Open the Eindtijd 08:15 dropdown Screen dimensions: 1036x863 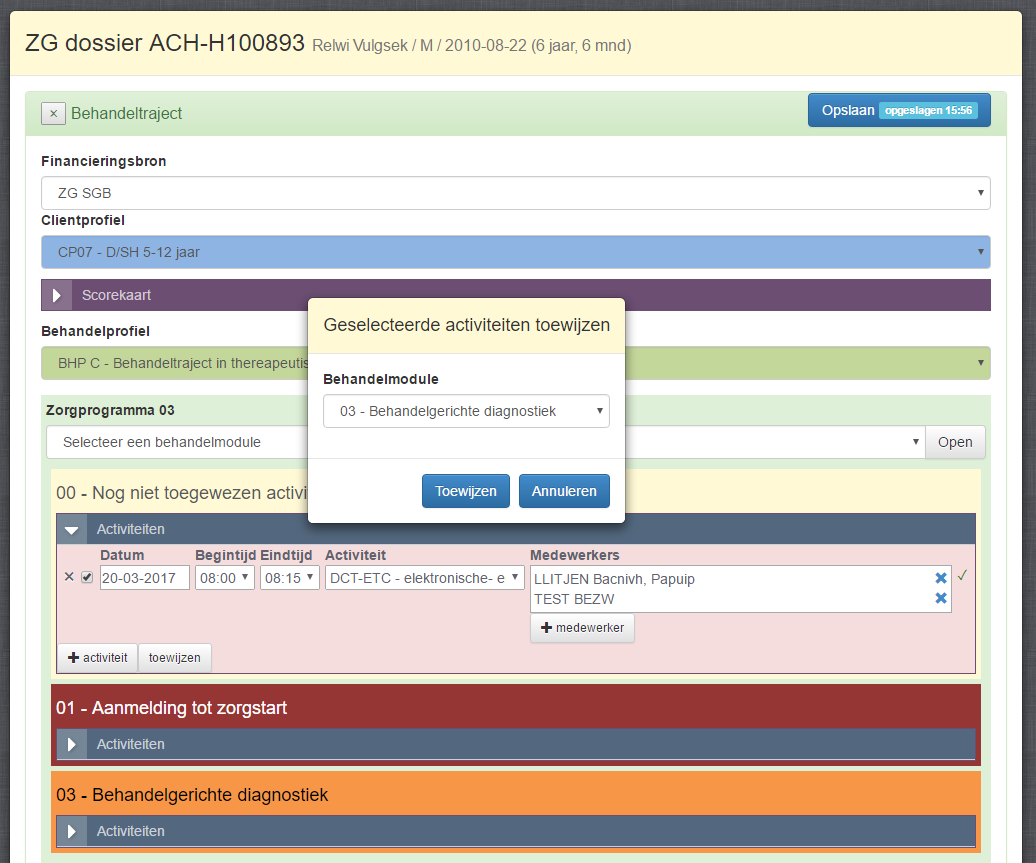[289, 578]
